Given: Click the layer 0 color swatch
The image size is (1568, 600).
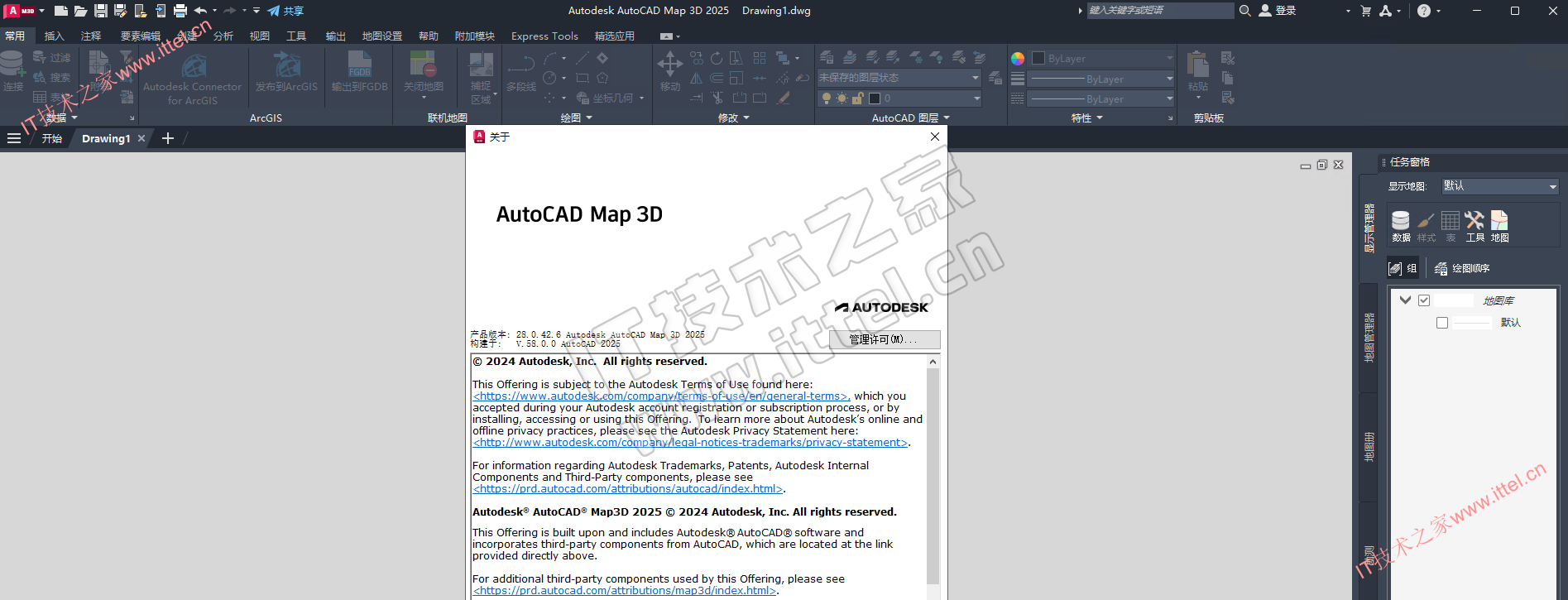Looking at the screenshot, I should click(x=875, y=98).
